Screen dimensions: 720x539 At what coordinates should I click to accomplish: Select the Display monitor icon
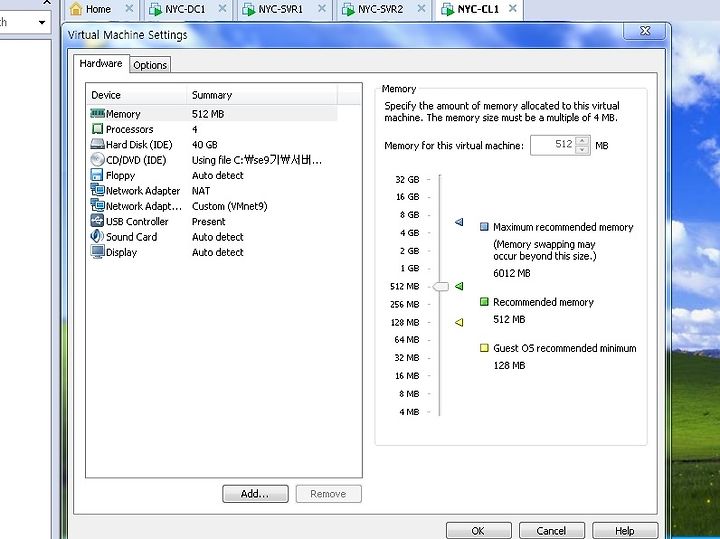97,252
